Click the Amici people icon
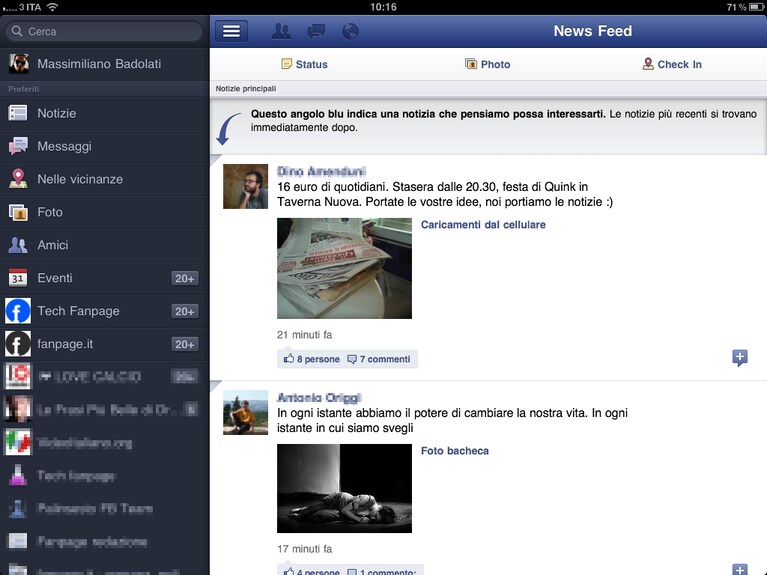This screenshot has width=767, height=575. point(18,245)
